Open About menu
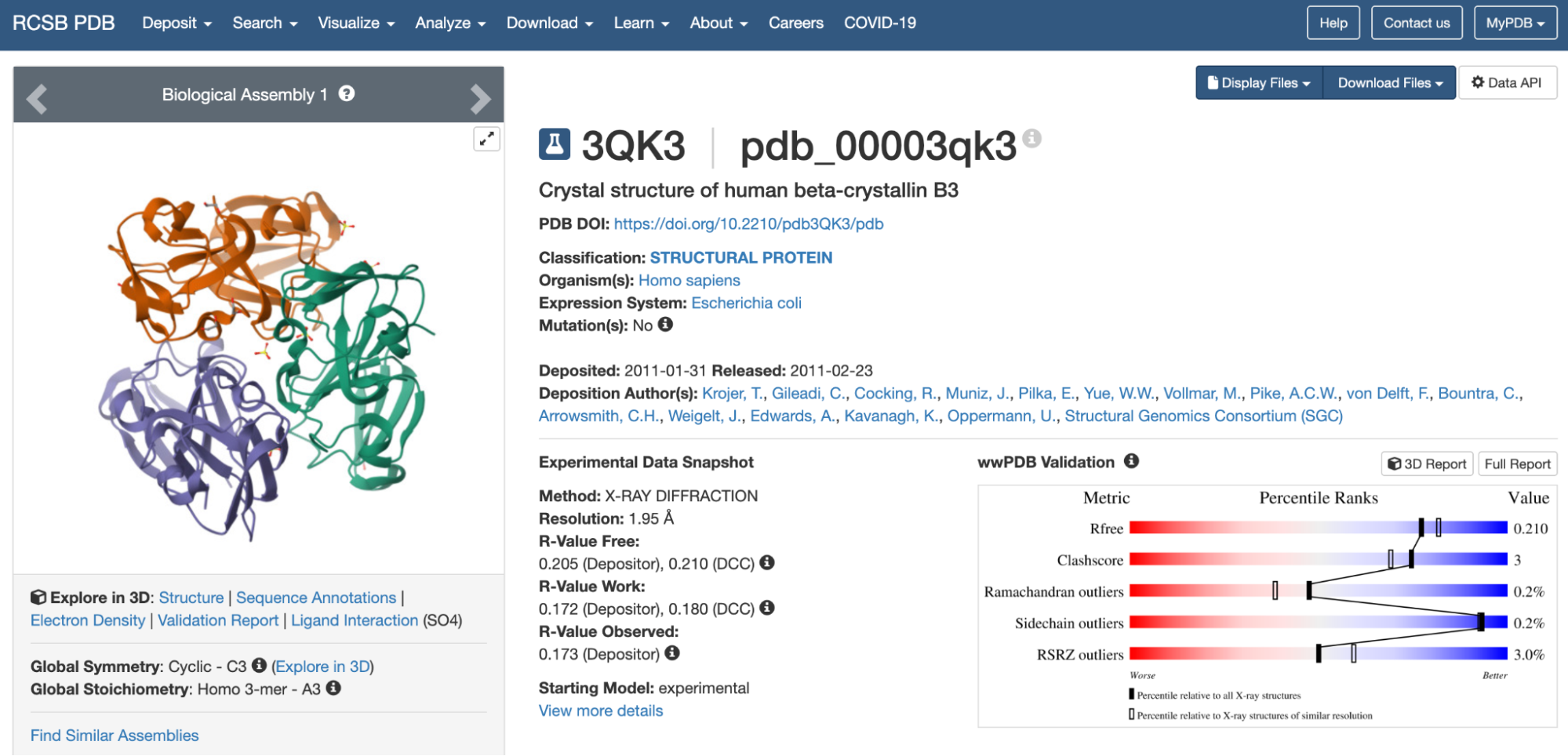 tap(719, 24)
